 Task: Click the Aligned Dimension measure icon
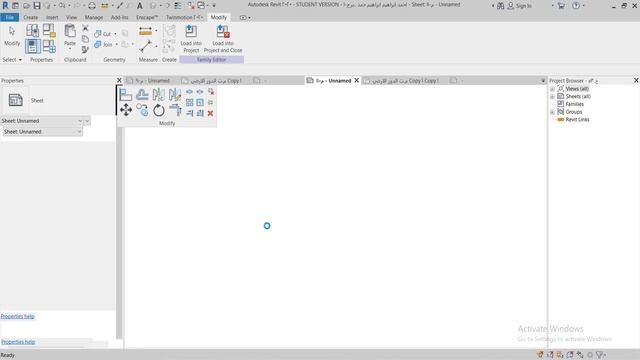click(x=145, y=31)
